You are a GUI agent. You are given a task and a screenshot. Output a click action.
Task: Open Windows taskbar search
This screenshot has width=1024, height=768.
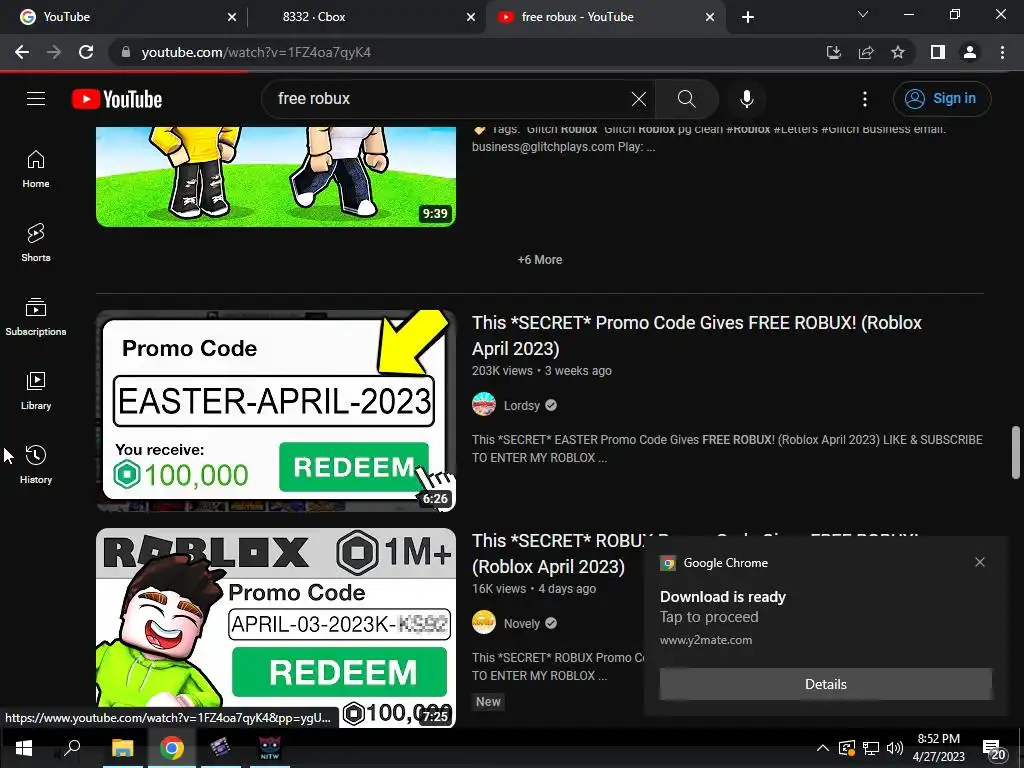coord(72,748)
